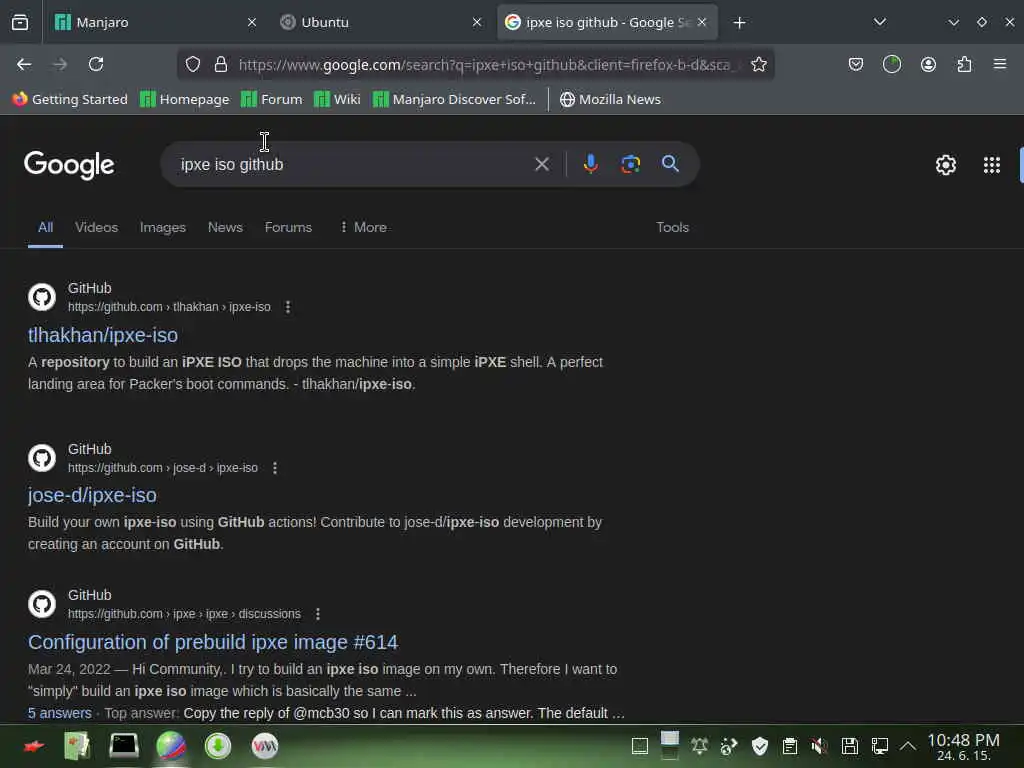Screen dimensions: 1024x768
Task: Open Mozilla News bookmark
Action: [611, 99]
